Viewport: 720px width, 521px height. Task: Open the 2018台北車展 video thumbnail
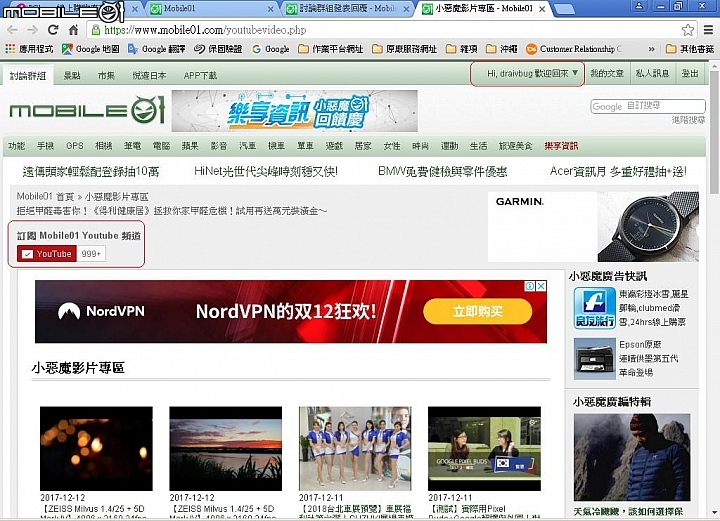[x=355, y=448]
